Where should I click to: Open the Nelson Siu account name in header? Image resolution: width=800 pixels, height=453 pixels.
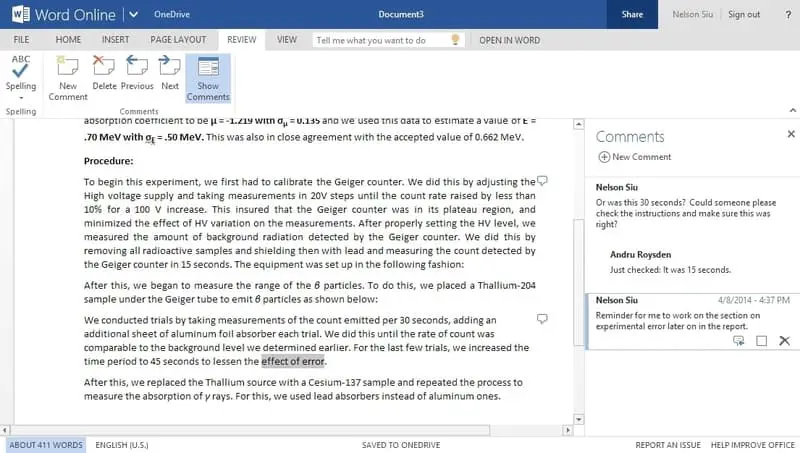point(692,14)
